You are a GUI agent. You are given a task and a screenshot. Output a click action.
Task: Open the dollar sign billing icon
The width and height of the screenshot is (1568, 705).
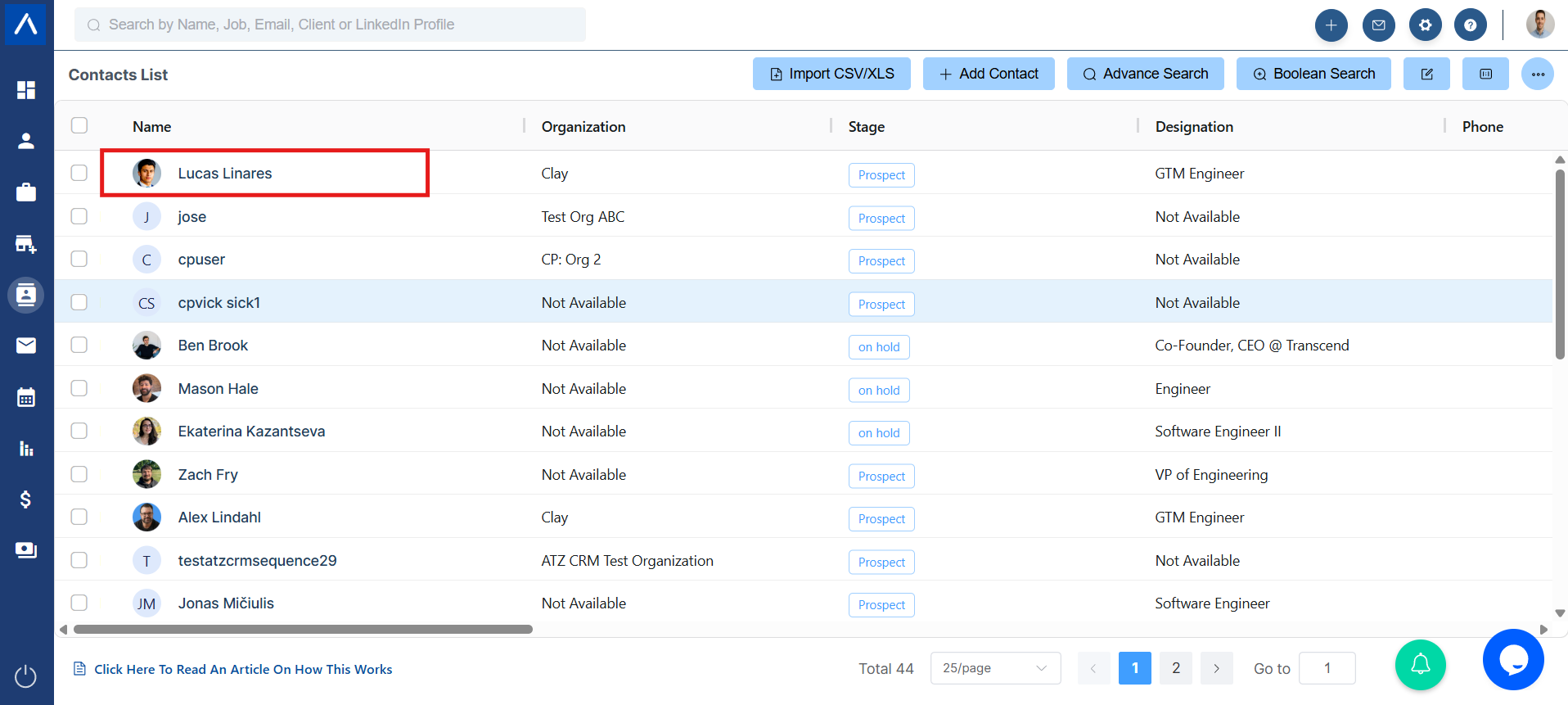(26, 499)
